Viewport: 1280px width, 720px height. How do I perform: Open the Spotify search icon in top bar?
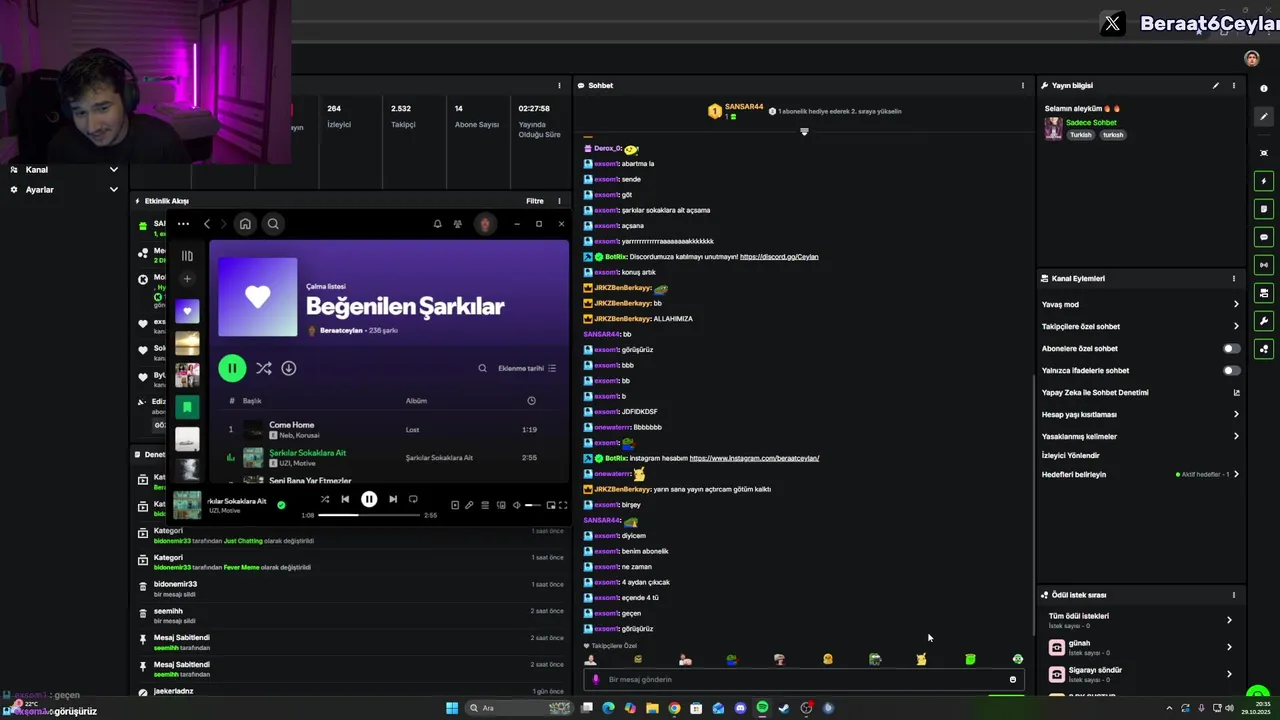pyautogui.click(x=273, y=224)
